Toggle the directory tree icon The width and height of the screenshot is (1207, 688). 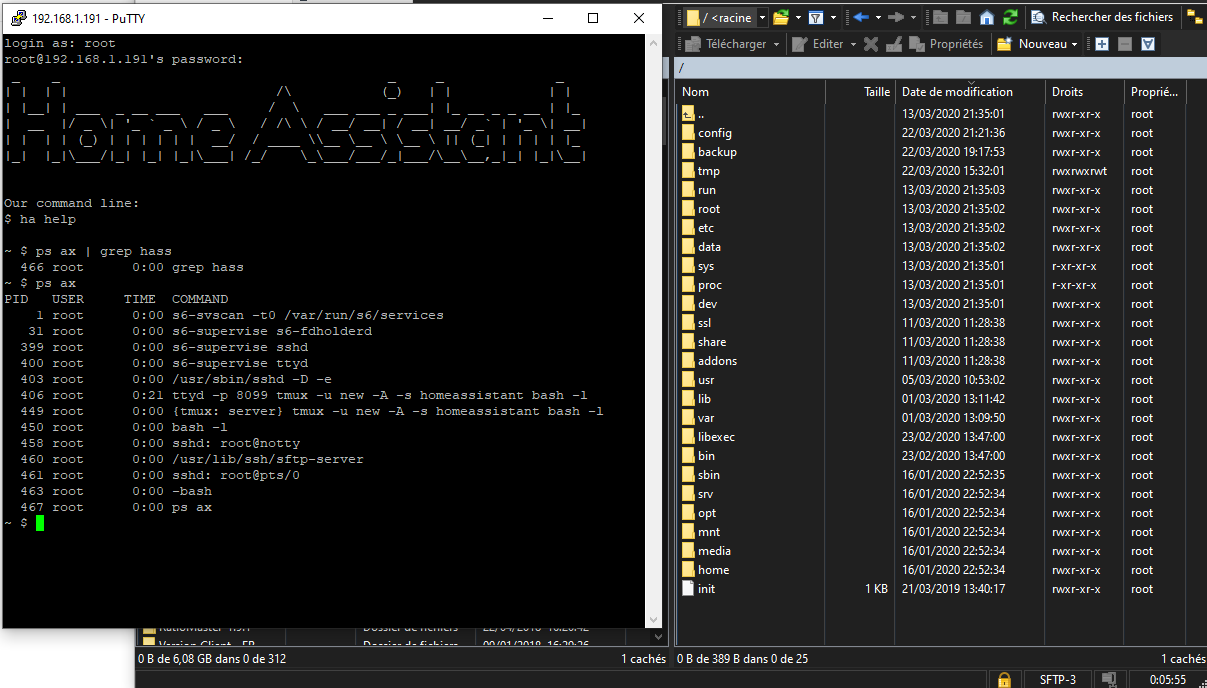(1194, 17)
